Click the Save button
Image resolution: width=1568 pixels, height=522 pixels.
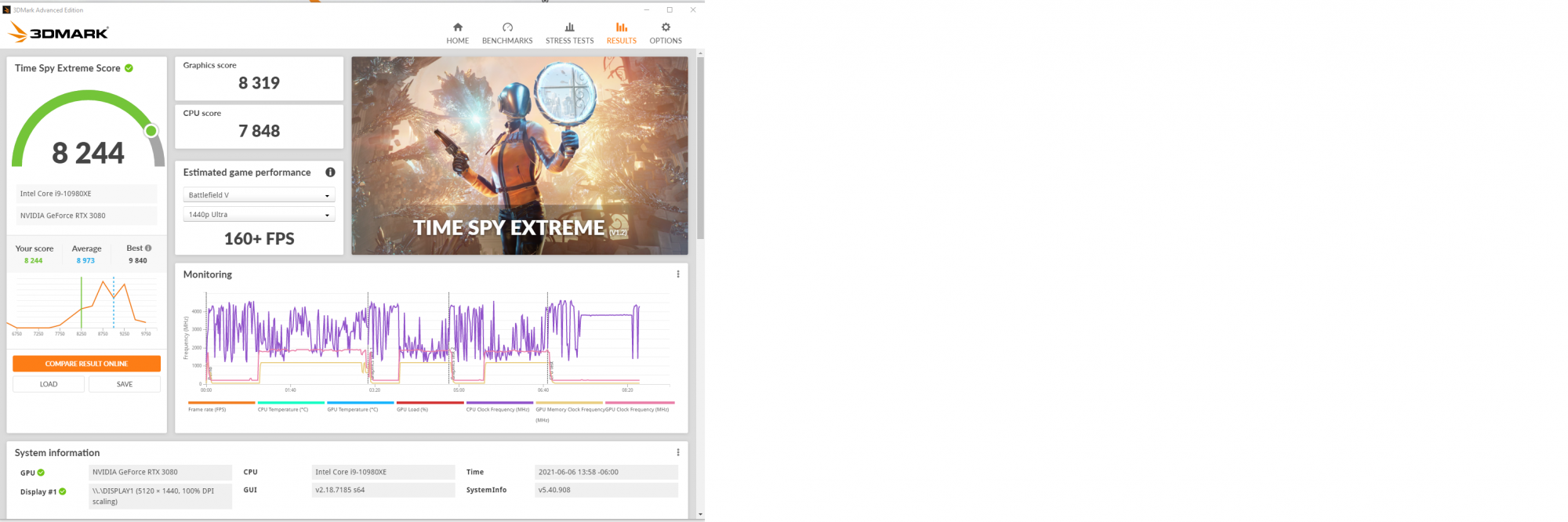click(x=125, y=384)
